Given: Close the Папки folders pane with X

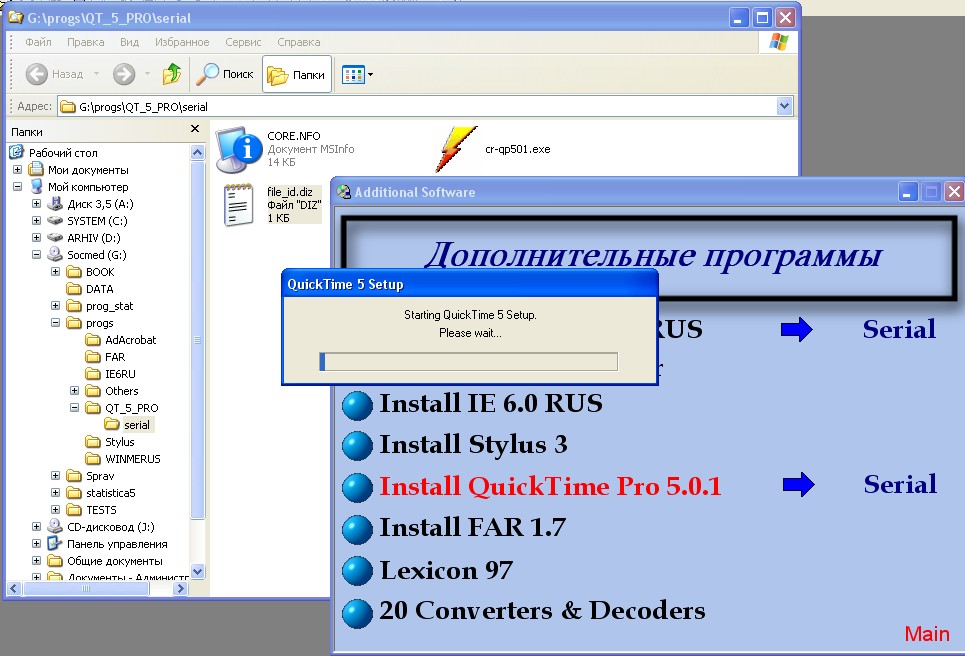Looking at the screenshot, I should [195, 129].
